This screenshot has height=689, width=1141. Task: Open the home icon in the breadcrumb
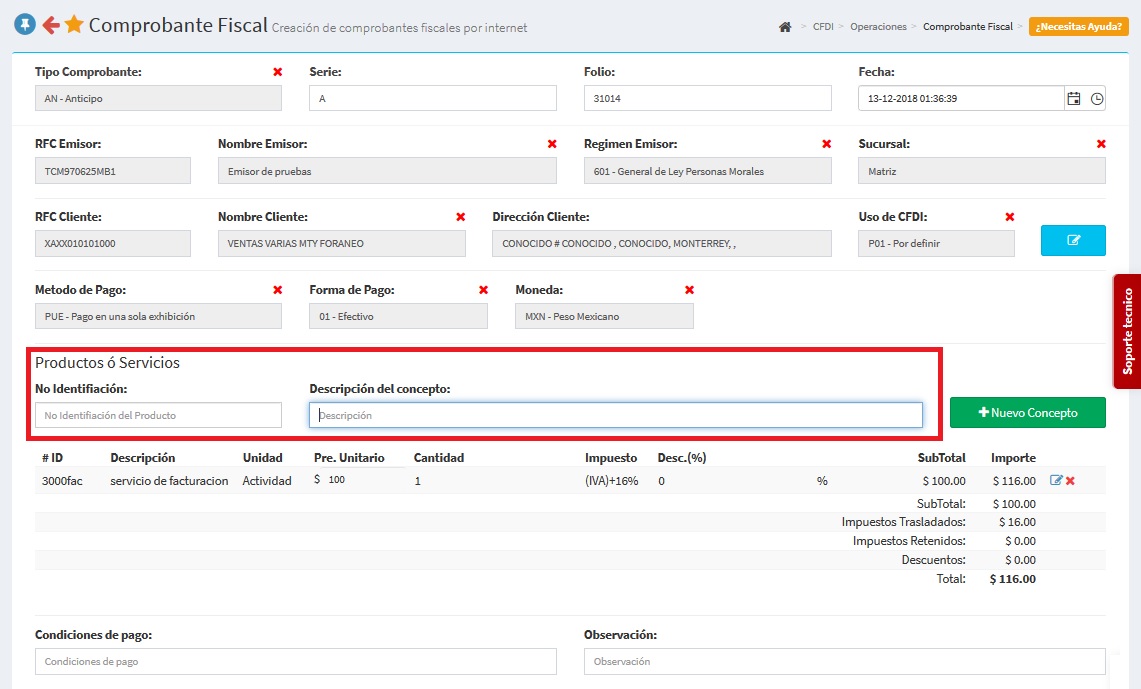pyautogui.click(x=785, y=27)
